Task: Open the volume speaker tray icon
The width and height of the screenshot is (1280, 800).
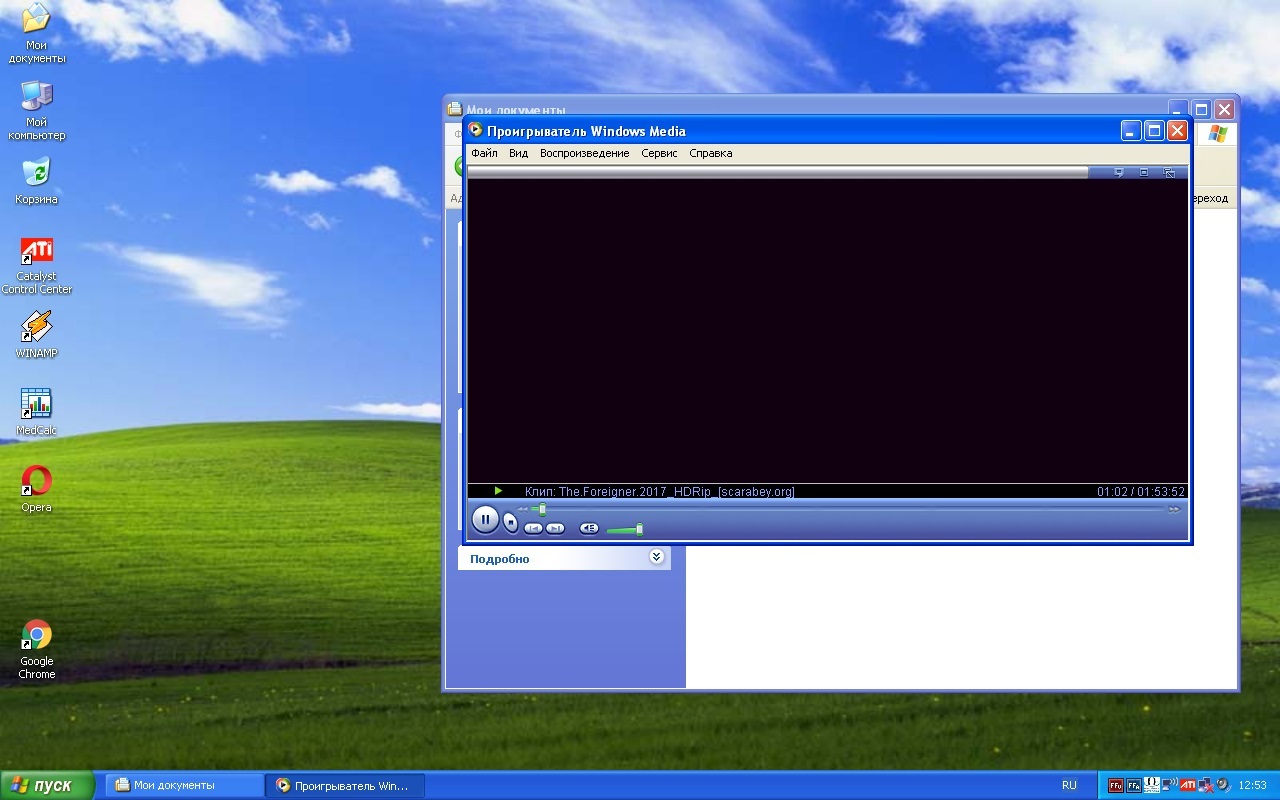Action: click(1222, 785)
